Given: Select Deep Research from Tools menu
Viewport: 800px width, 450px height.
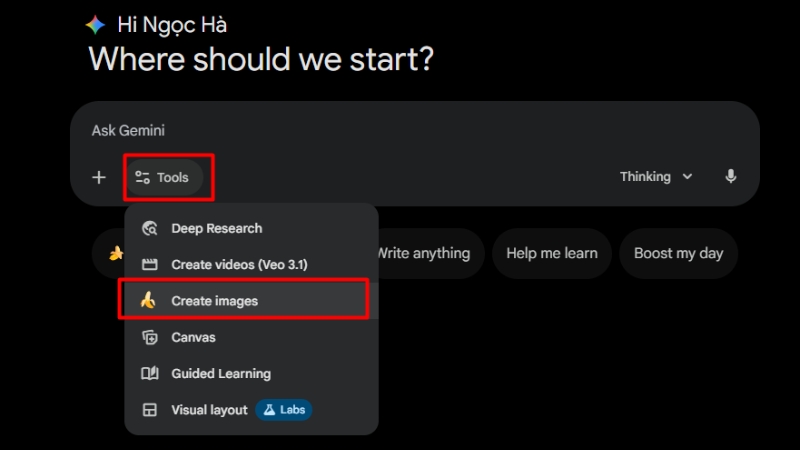Looking at the screenshot, I should 216,229.
